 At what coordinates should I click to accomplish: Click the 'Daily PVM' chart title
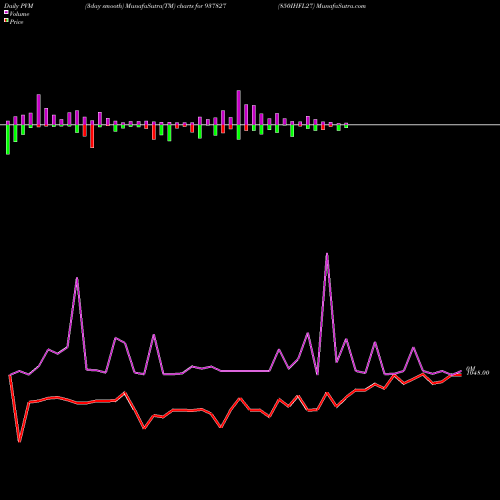tap(19, 6)
